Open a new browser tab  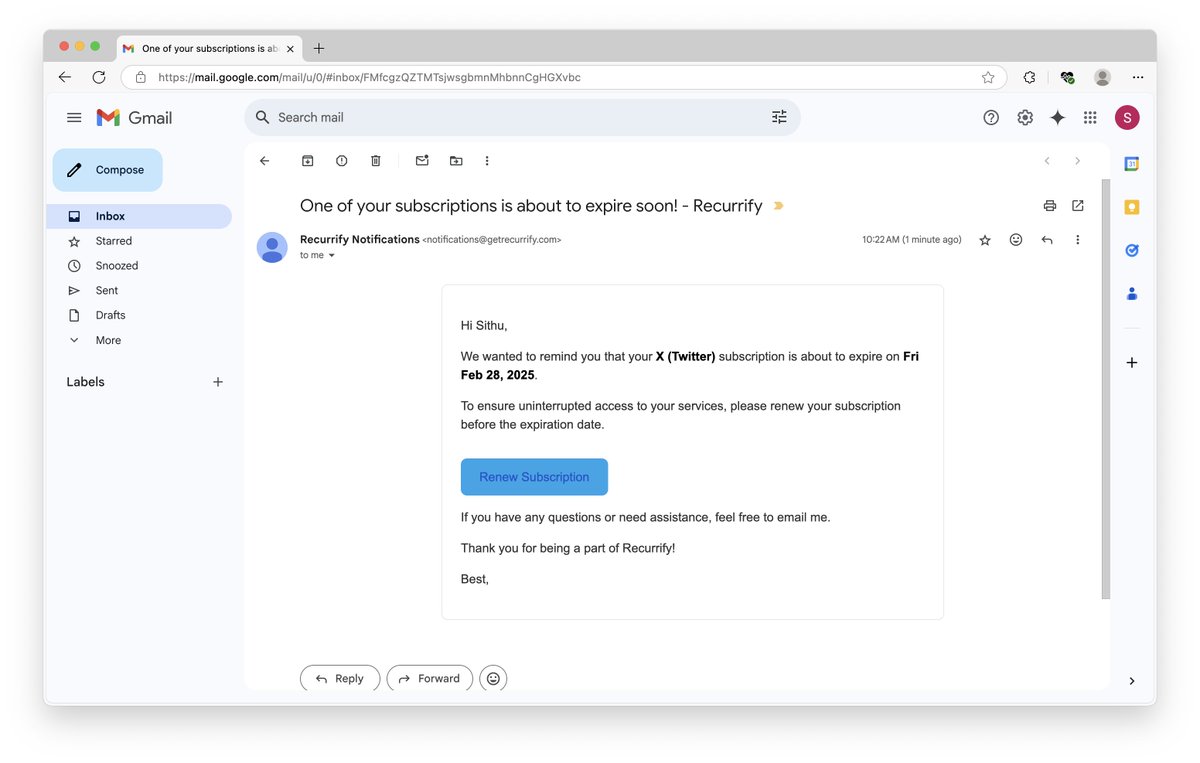pos(319,48)
